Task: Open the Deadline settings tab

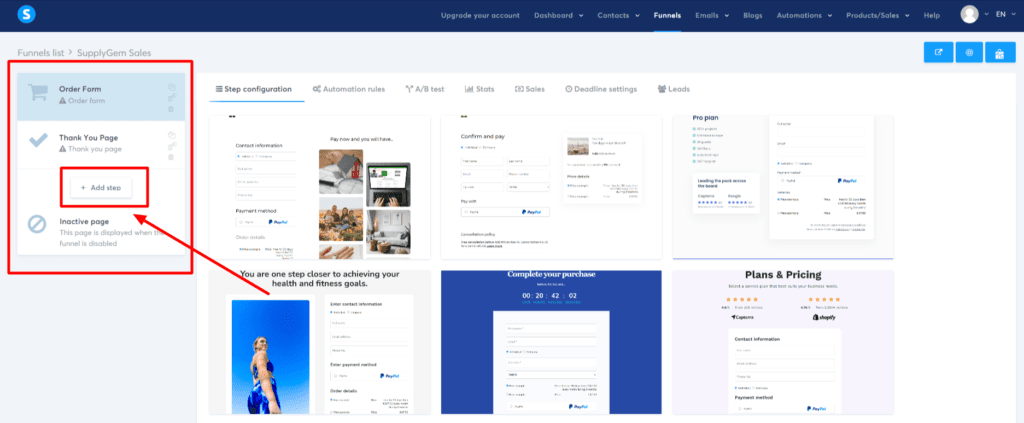Action: click(x=601, y=89)
